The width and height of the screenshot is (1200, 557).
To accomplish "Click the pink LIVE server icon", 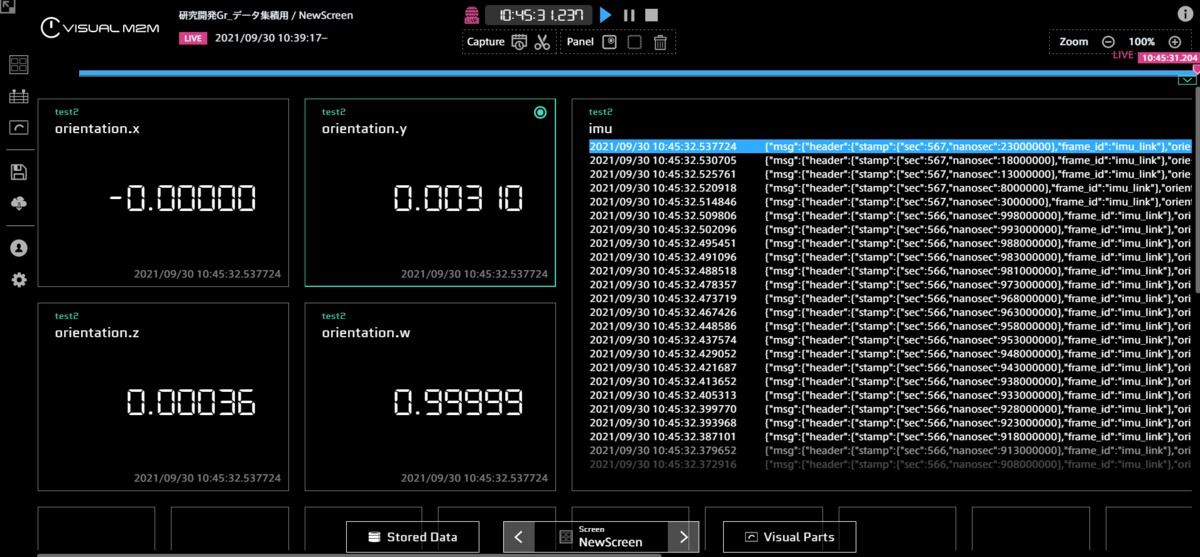I will (x=473, y=15).
